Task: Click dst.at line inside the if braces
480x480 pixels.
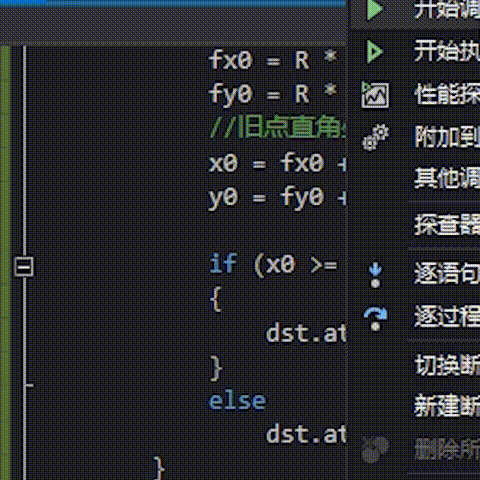Action: [305, 333]
